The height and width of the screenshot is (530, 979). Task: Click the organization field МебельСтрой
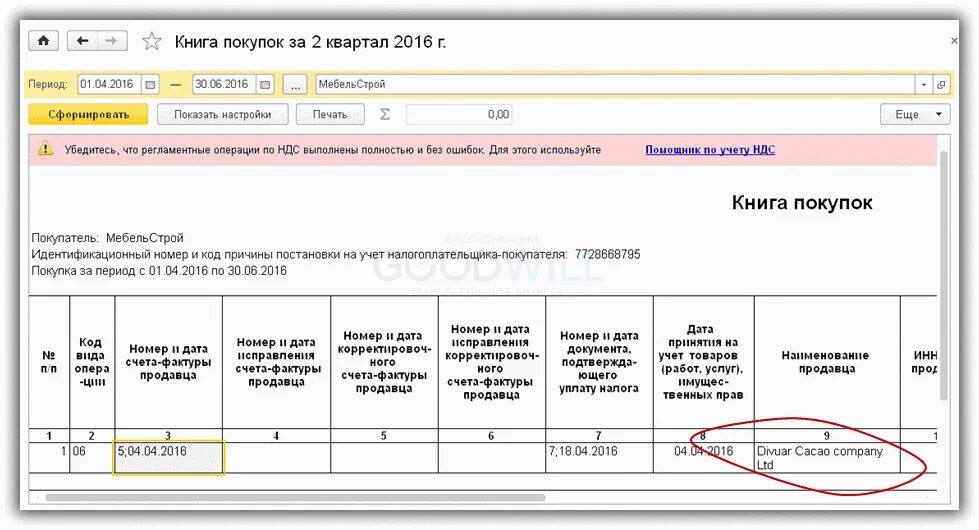[616, 84]
